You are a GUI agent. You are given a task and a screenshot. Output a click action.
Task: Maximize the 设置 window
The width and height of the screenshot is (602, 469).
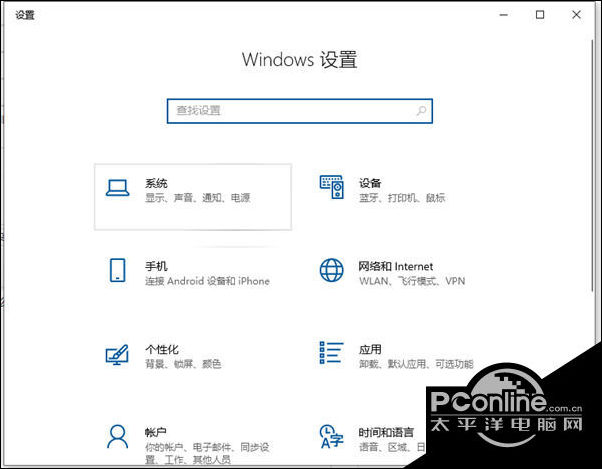[540, 15]
